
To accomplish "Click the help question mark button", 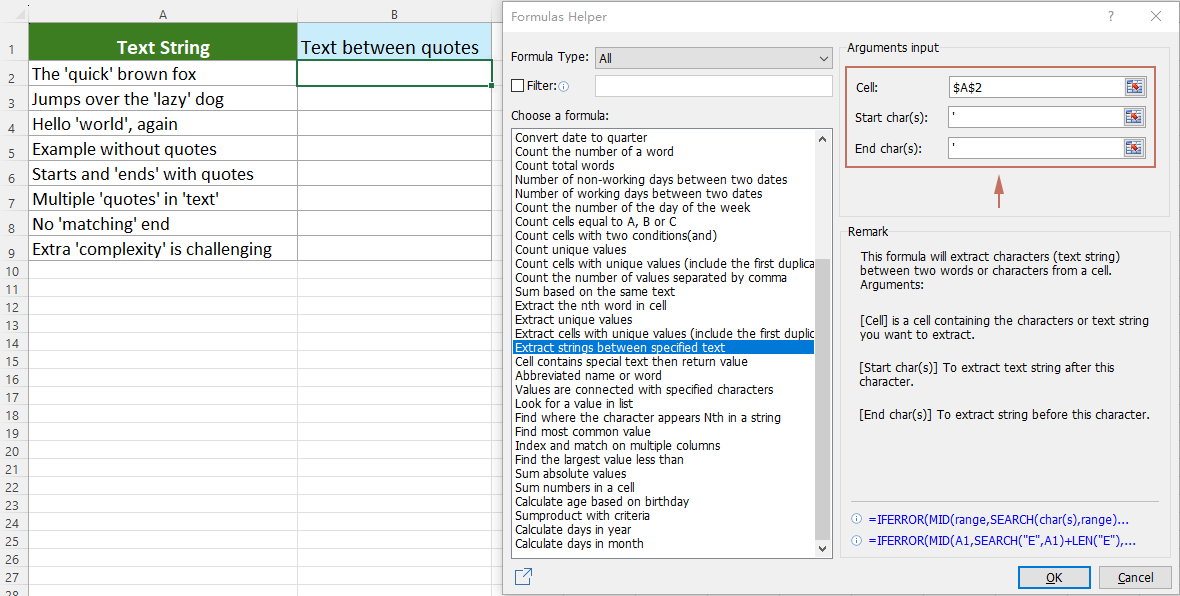I will [1111, 16].
